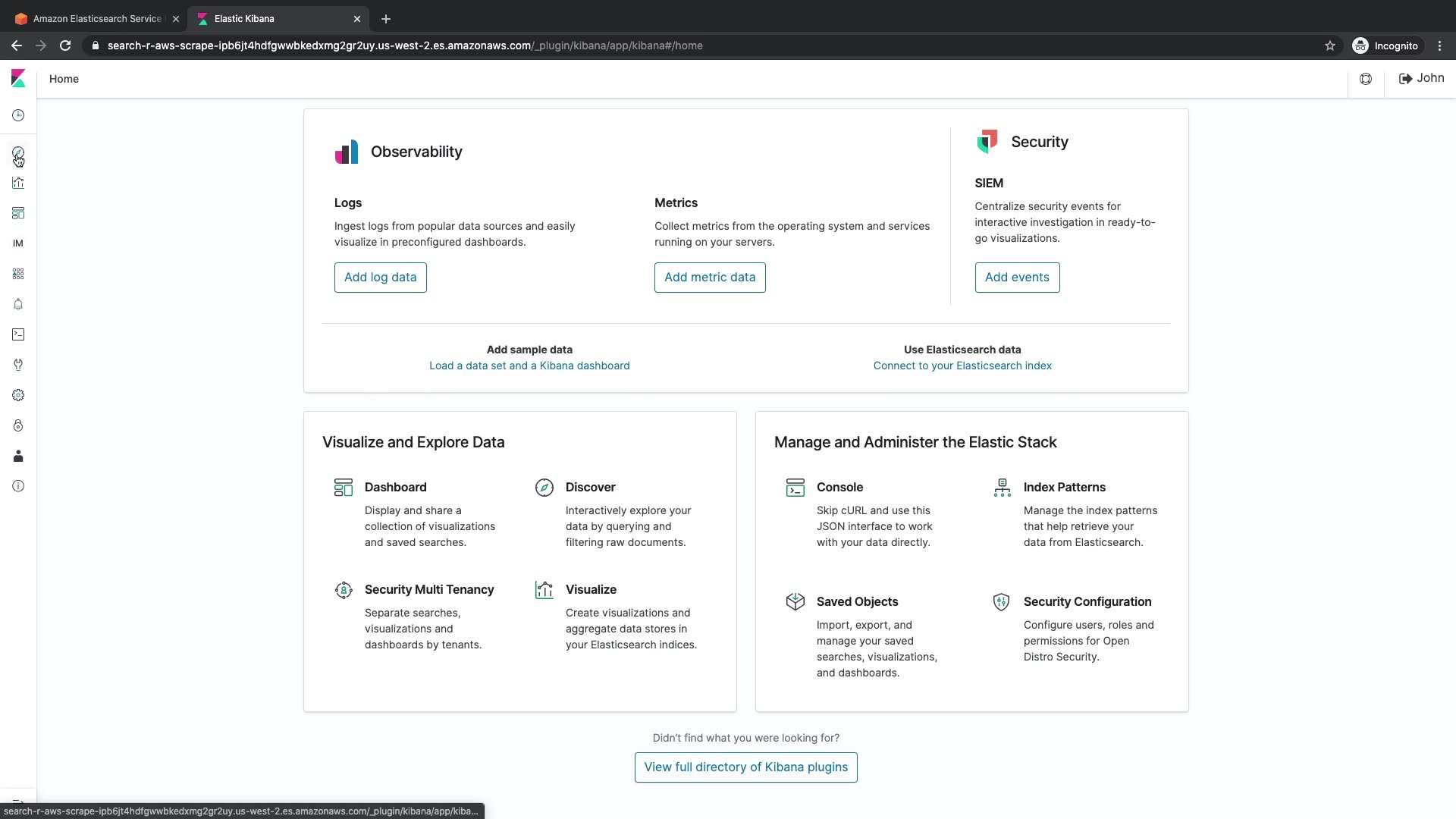Open the John user menu
The width and height of the screenshot is (1456, 819).
pyautogui.click(x=1421, y=78)
